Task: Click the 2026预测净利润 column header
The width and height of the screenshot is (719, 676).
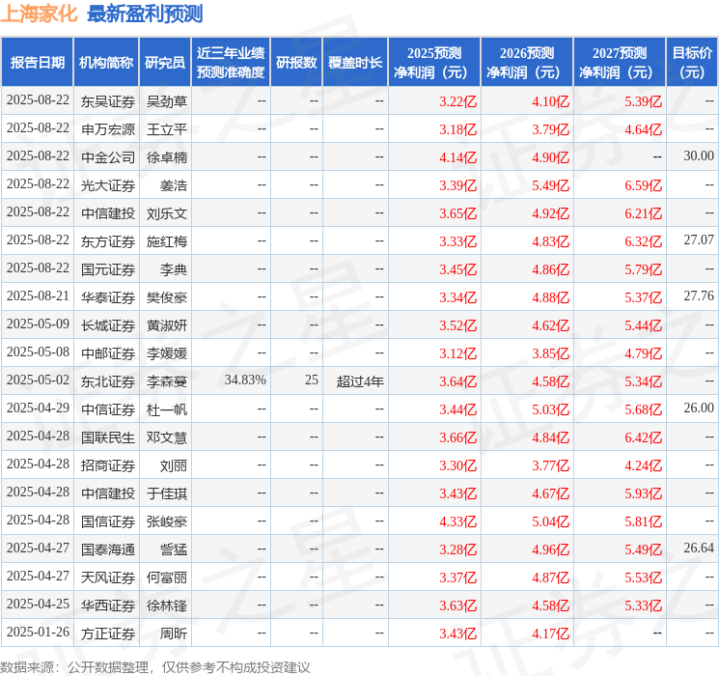Action: pyautogui.click(x=527, y=62)
